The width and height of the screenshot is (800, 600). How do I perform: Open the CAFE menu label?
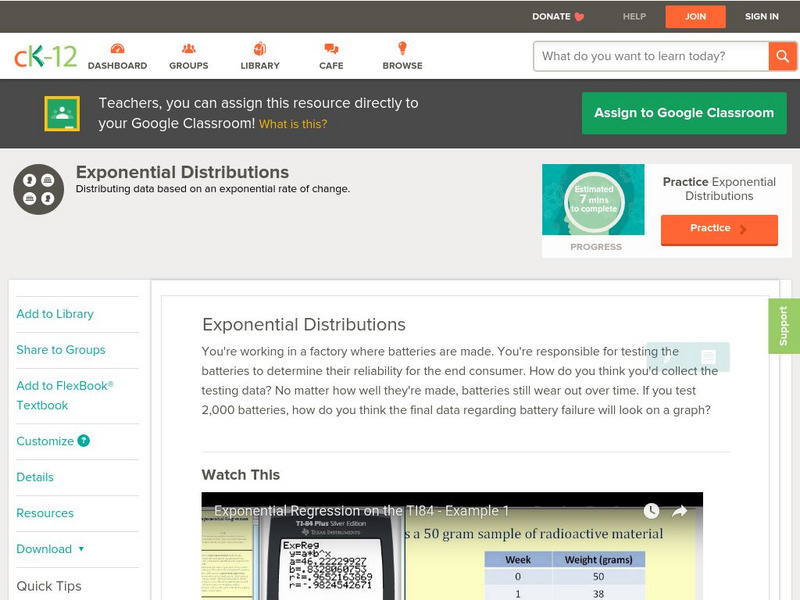coord(331,66)
